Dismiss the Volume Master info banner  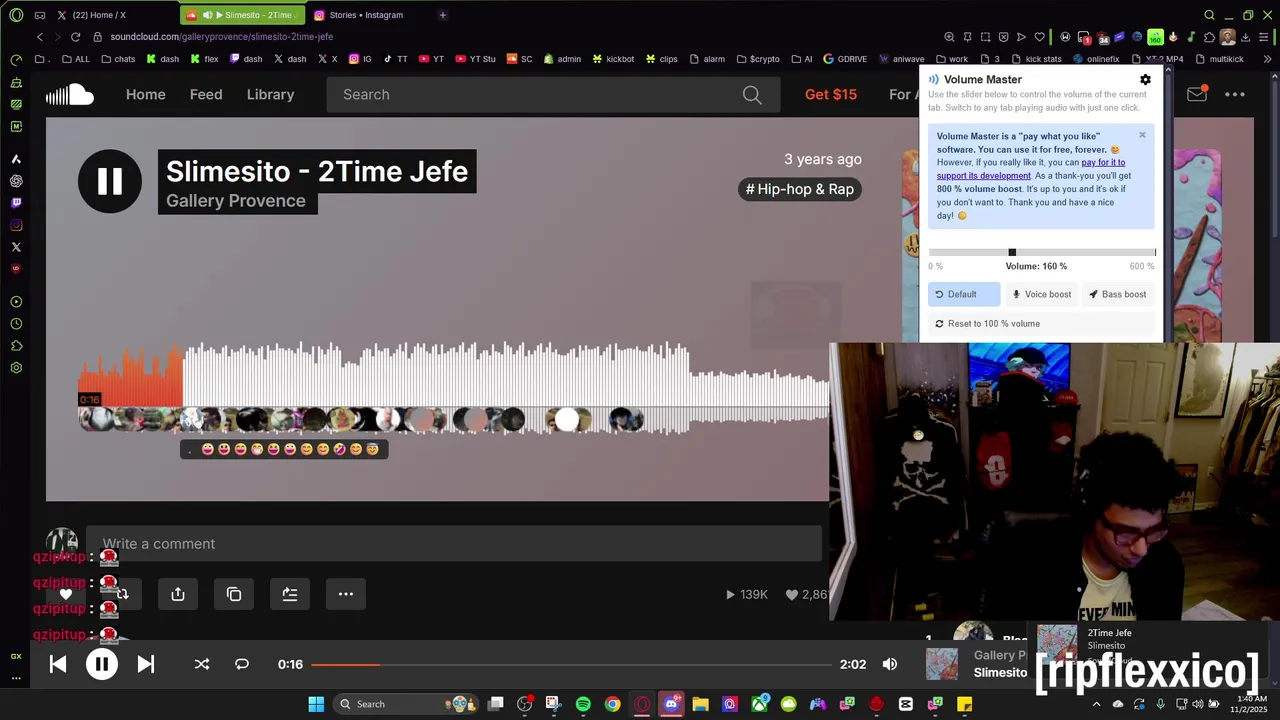click(1142, 135)
